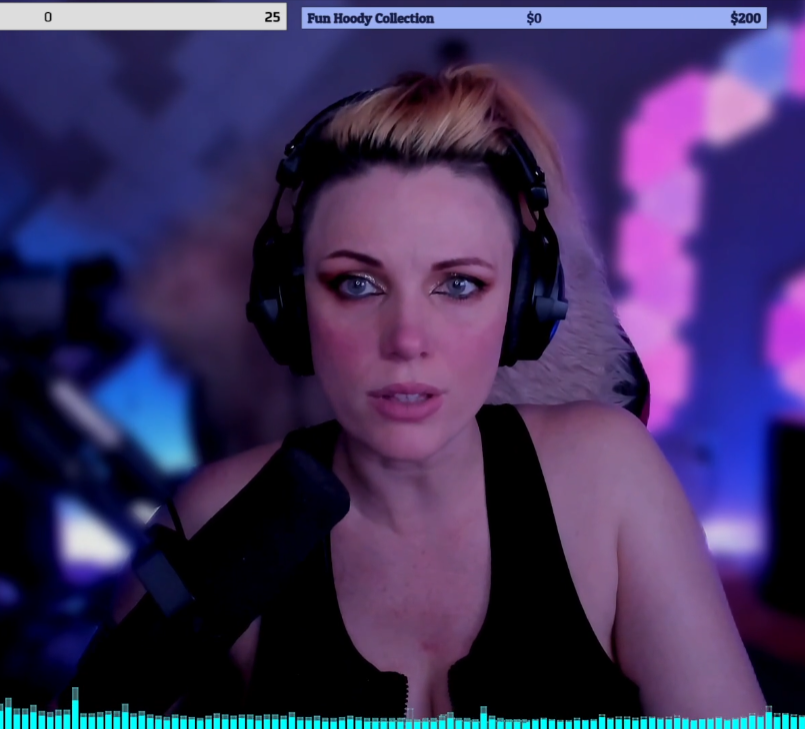Click the grey counter bar showing 0 and 25
Viewport: 805px width, 729px height.
click(x=143, y=17)
